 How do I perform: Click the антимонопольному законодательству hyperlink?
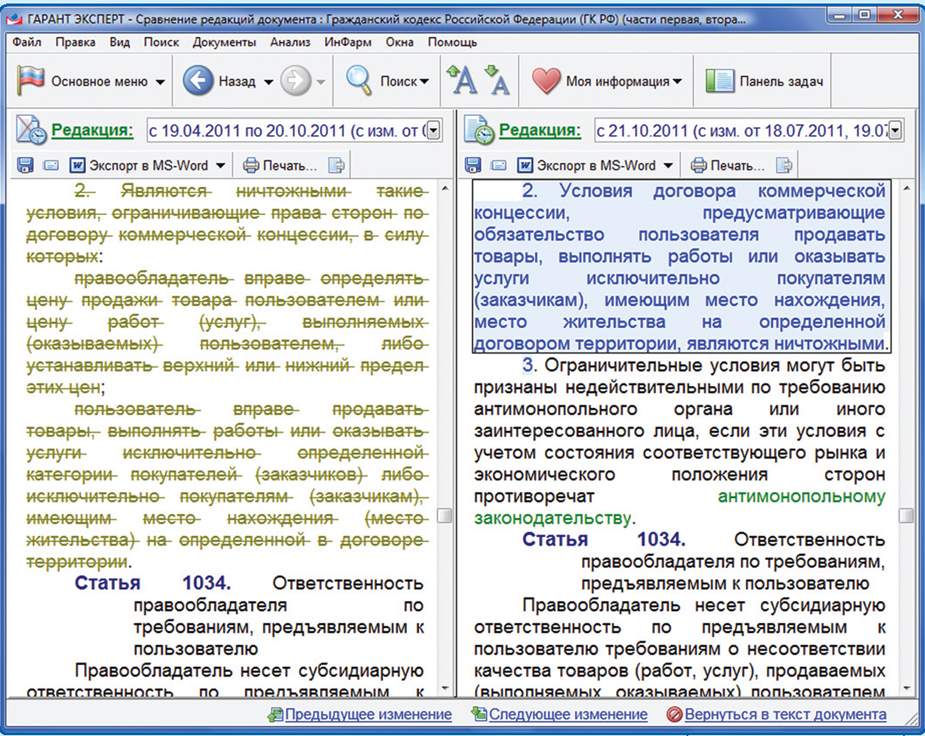tap(801, 496)
